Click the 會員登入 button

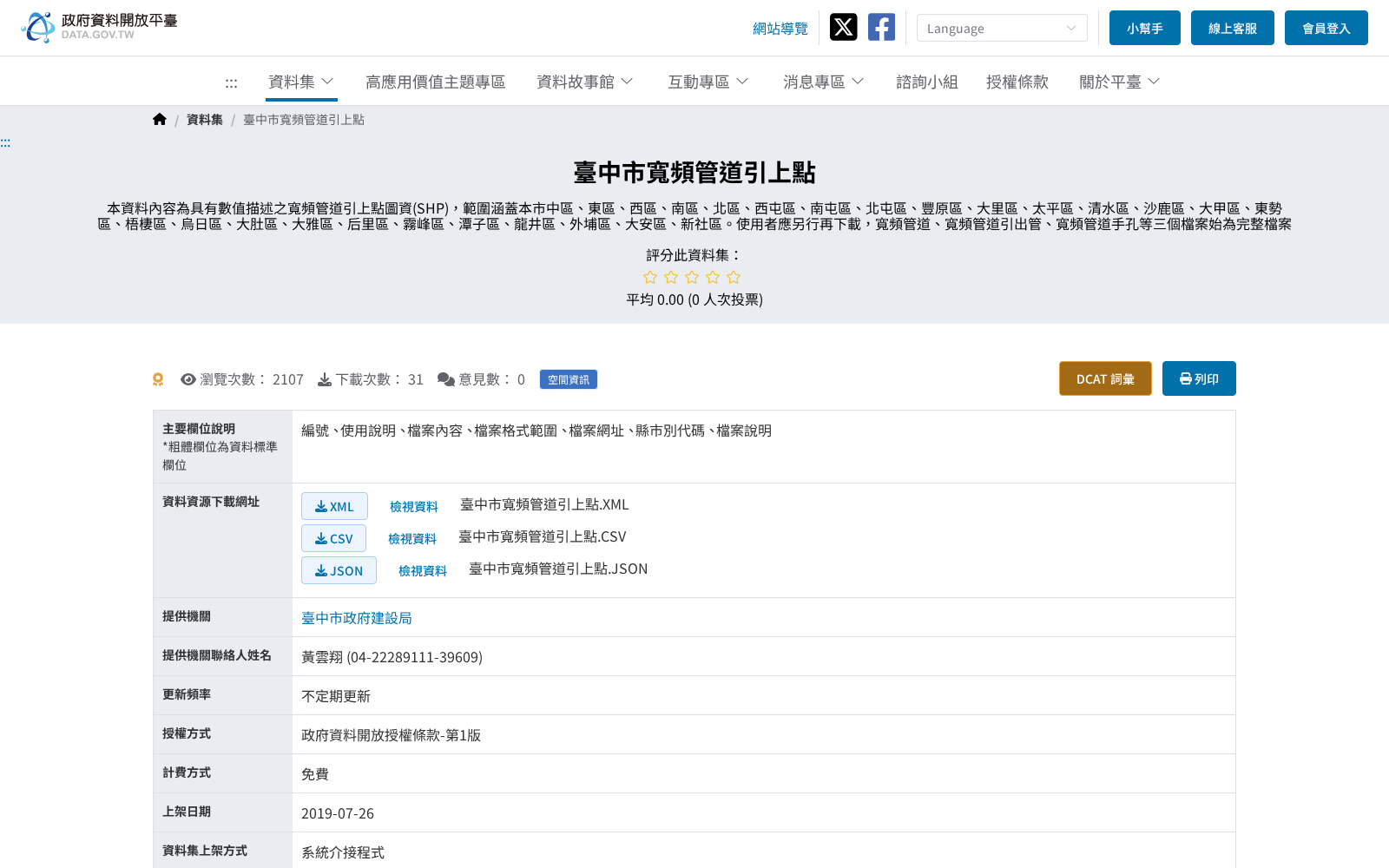[1326, 28]
